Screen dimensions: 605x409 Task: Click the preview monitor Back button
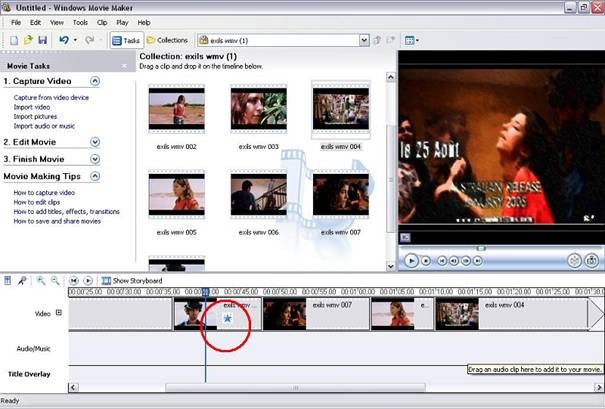[442, 261]
